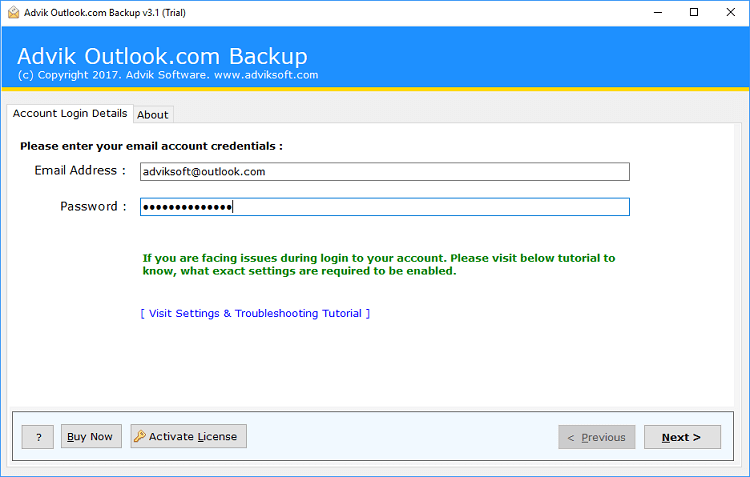750x477 pixels.
Task: Minimize the Advik Outlook.com Backup window
Action: pos(658,12)
